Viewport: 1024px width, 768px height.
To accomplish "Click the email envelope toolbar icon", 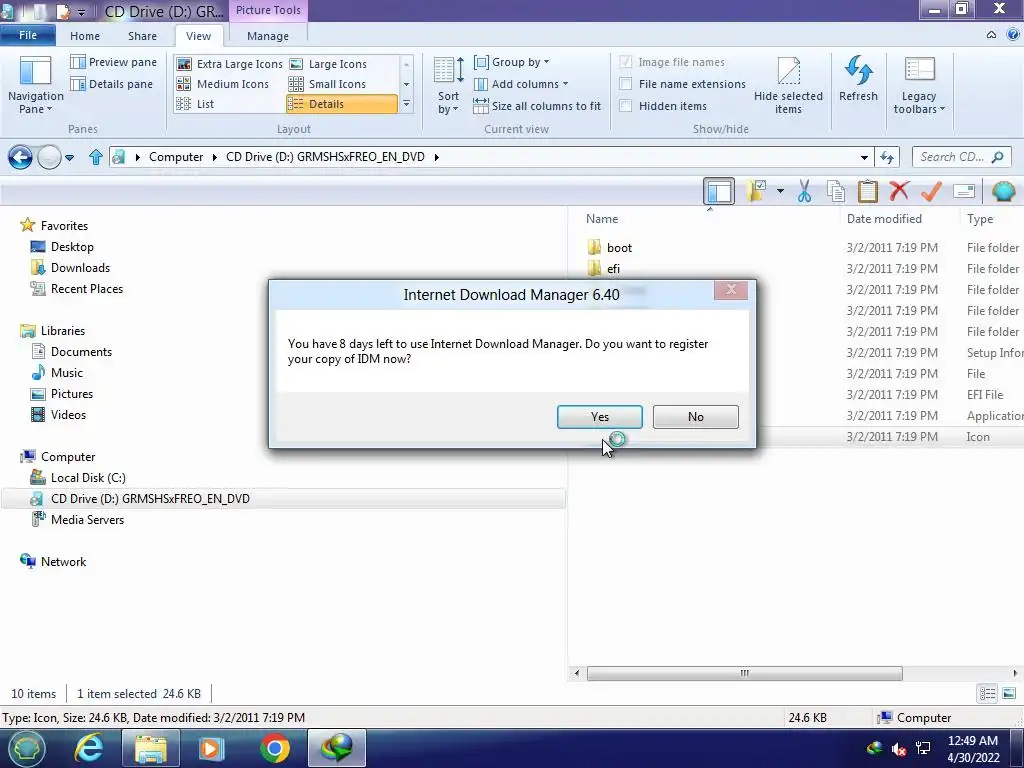I will 964,191.
